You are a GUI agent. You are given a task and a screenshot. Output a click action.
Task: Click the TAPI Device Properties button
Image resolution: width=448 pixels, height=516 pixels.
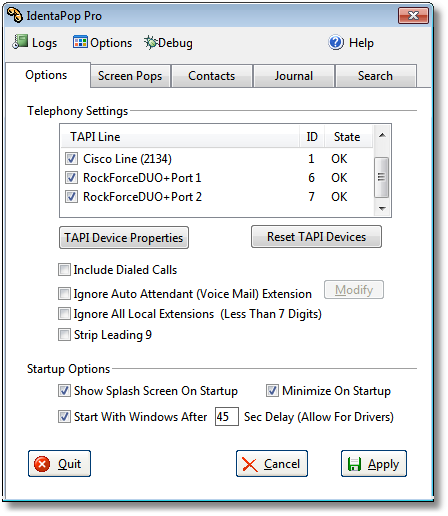pos(124,238)
